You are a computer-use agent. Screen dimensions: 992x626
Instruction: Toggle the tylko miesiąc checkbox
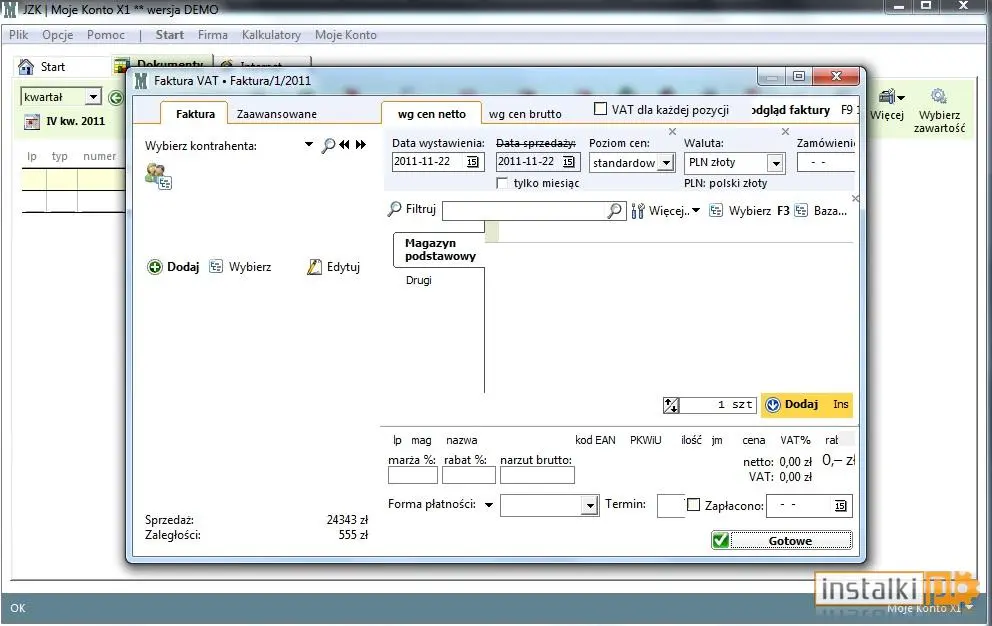(502, 183)
